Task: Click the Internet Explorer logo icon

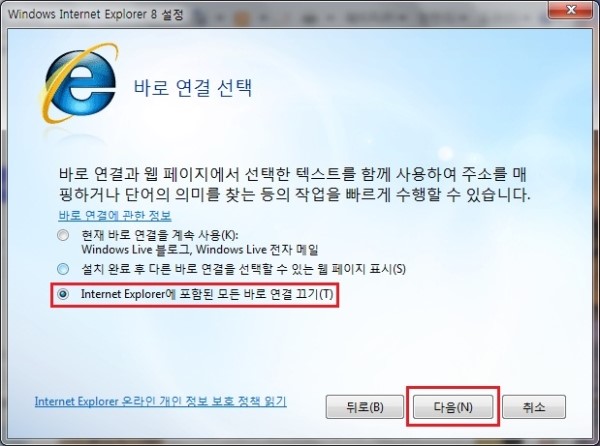Action: point(79,83)
